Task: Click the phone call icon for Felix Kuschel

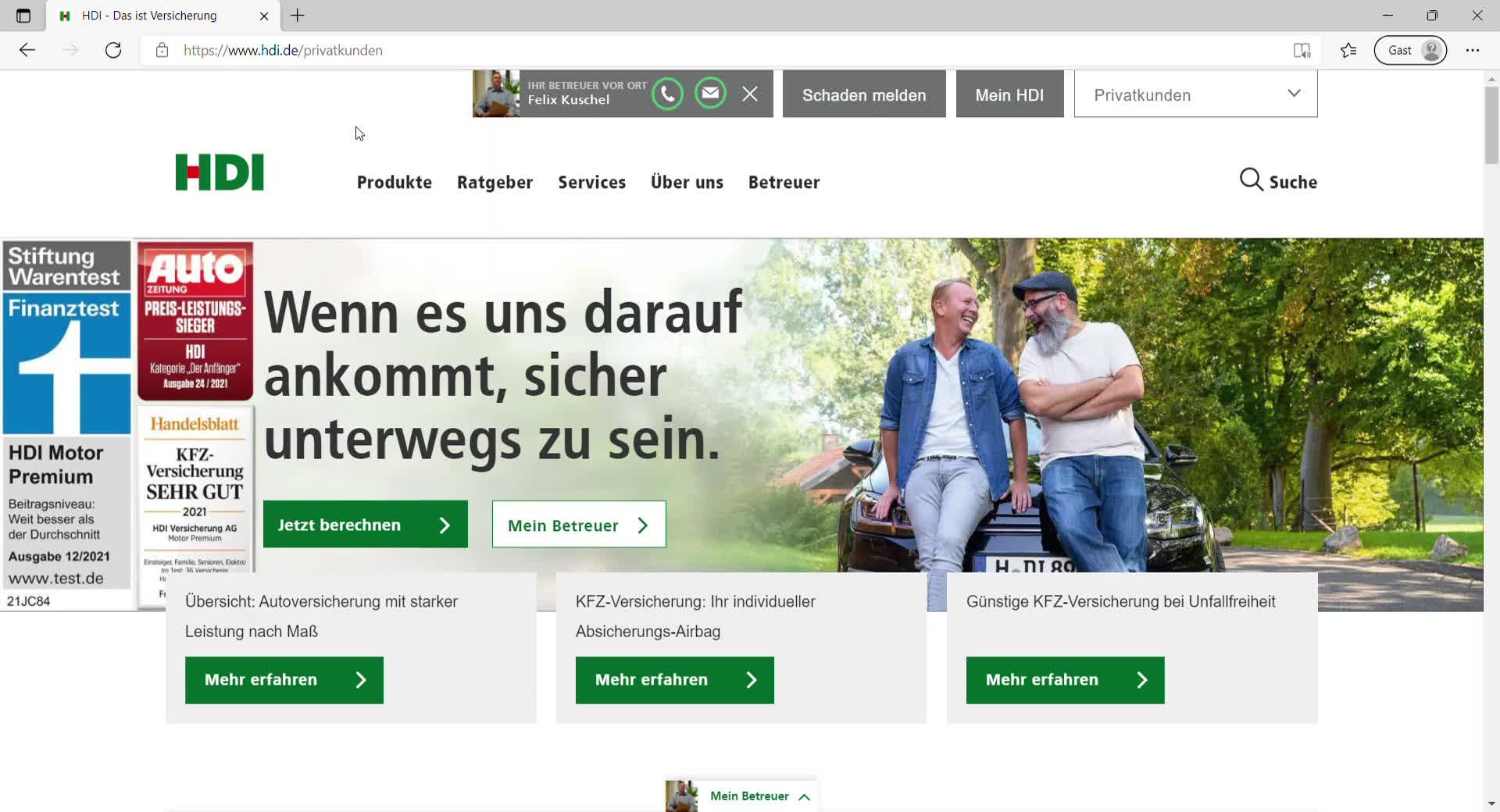Action: coord(667,94)
